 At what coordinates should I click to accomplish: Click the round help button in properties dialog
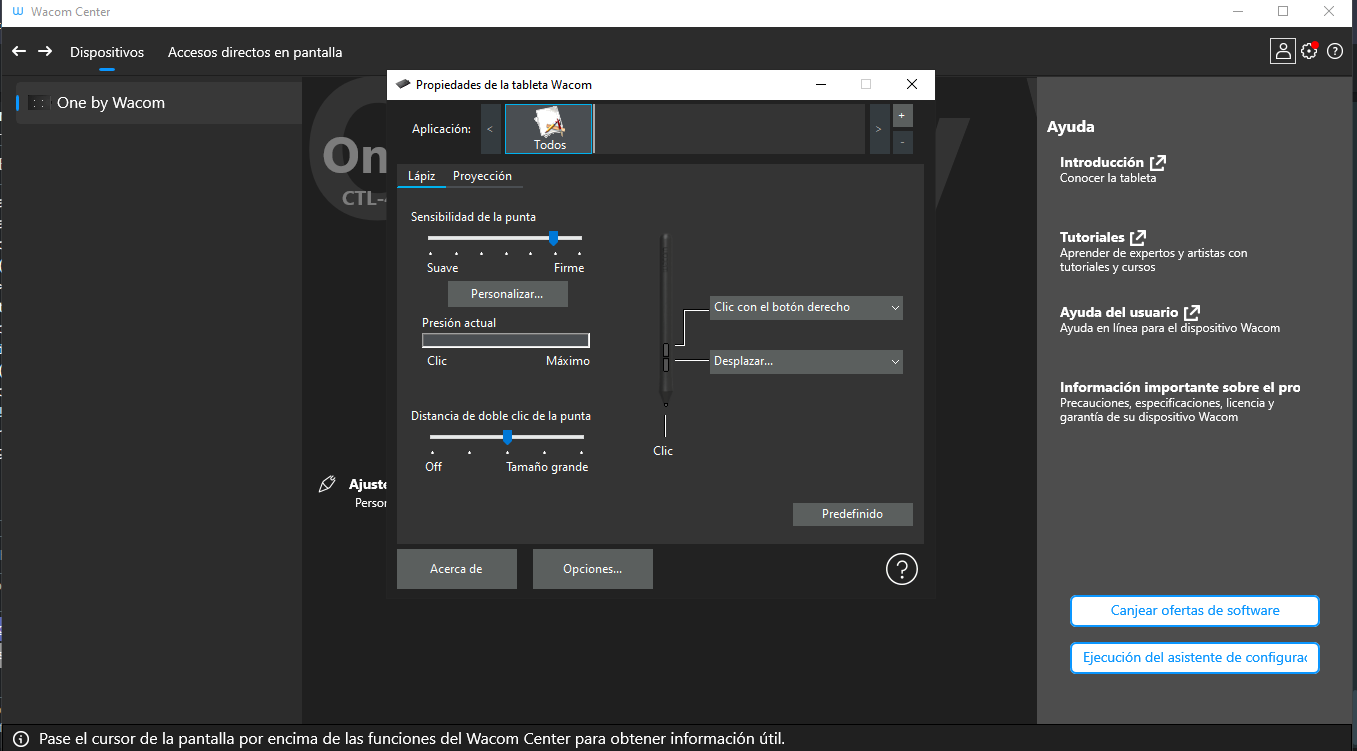[901, 569]
